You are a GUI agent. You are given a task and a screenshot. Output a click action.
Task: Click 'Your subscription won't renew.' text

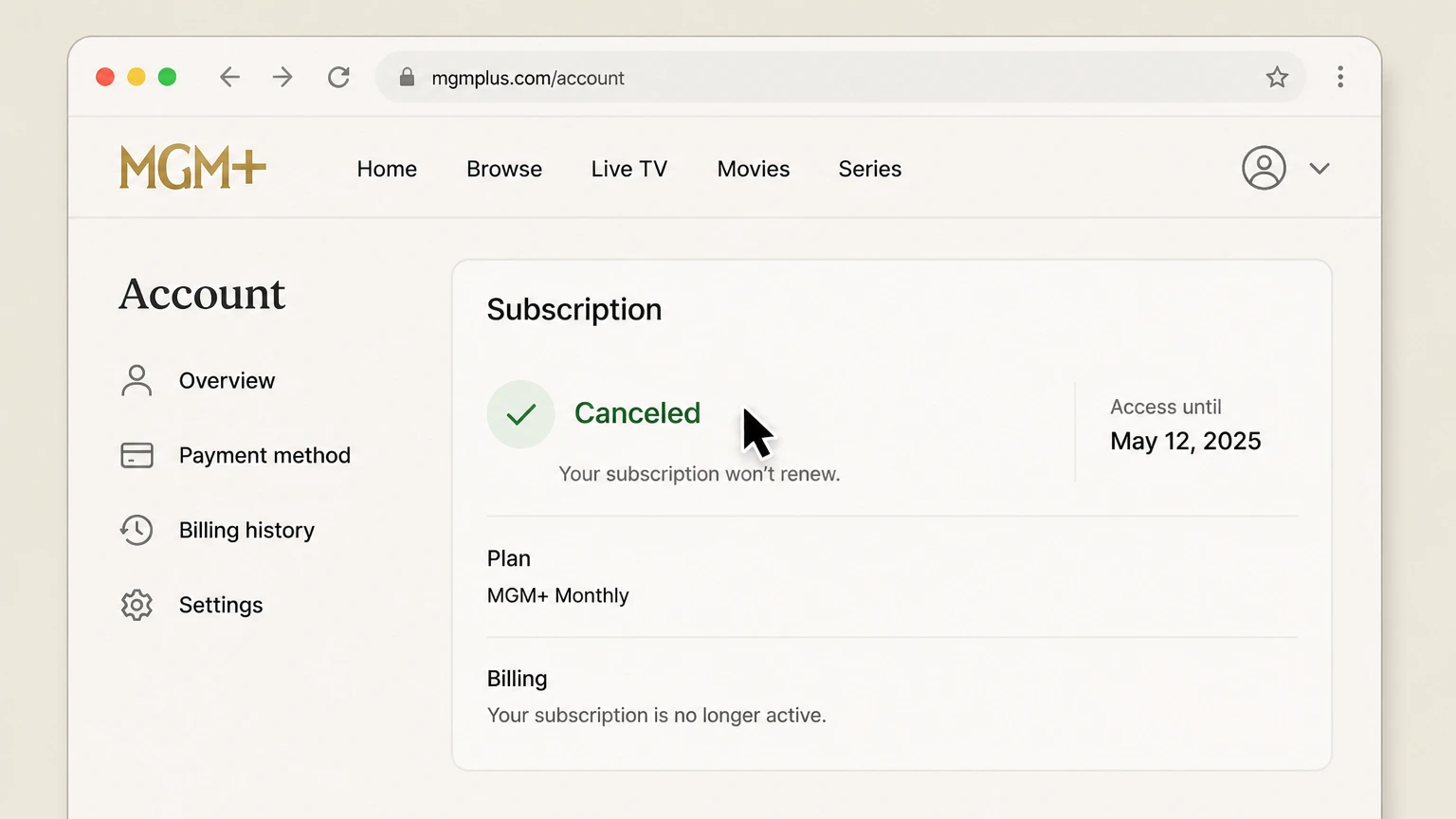700,474
